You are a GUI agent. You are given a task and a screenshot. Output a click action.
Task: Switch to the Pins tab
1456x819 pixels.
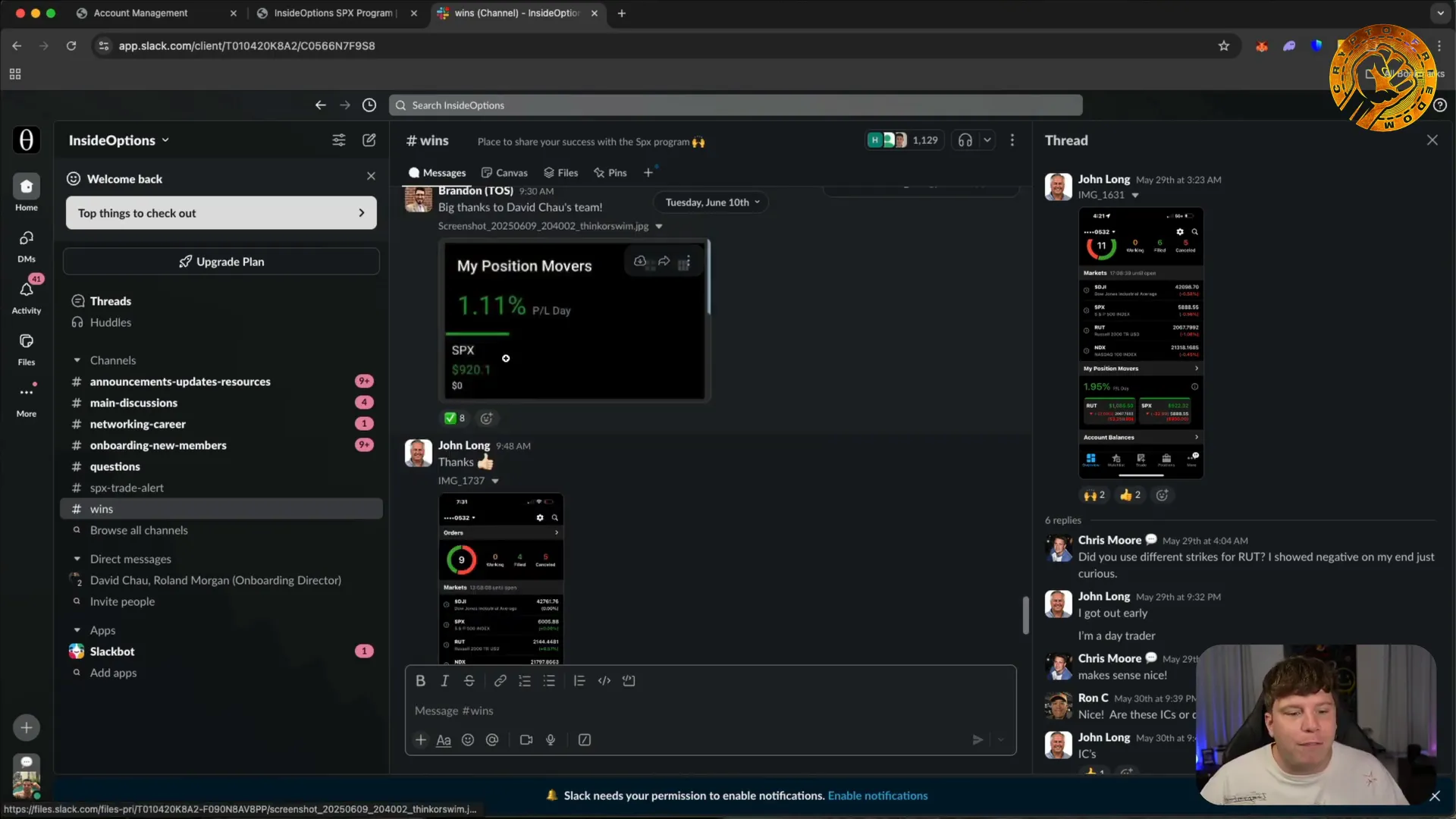(610, 173)
